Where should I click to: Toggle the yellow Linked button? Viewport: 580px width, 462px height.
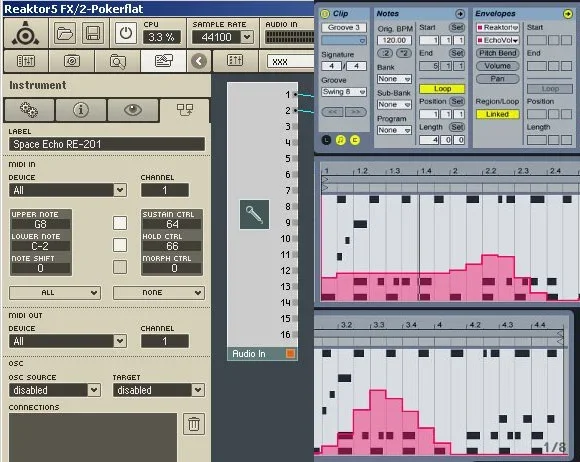[x=498, y=114]
